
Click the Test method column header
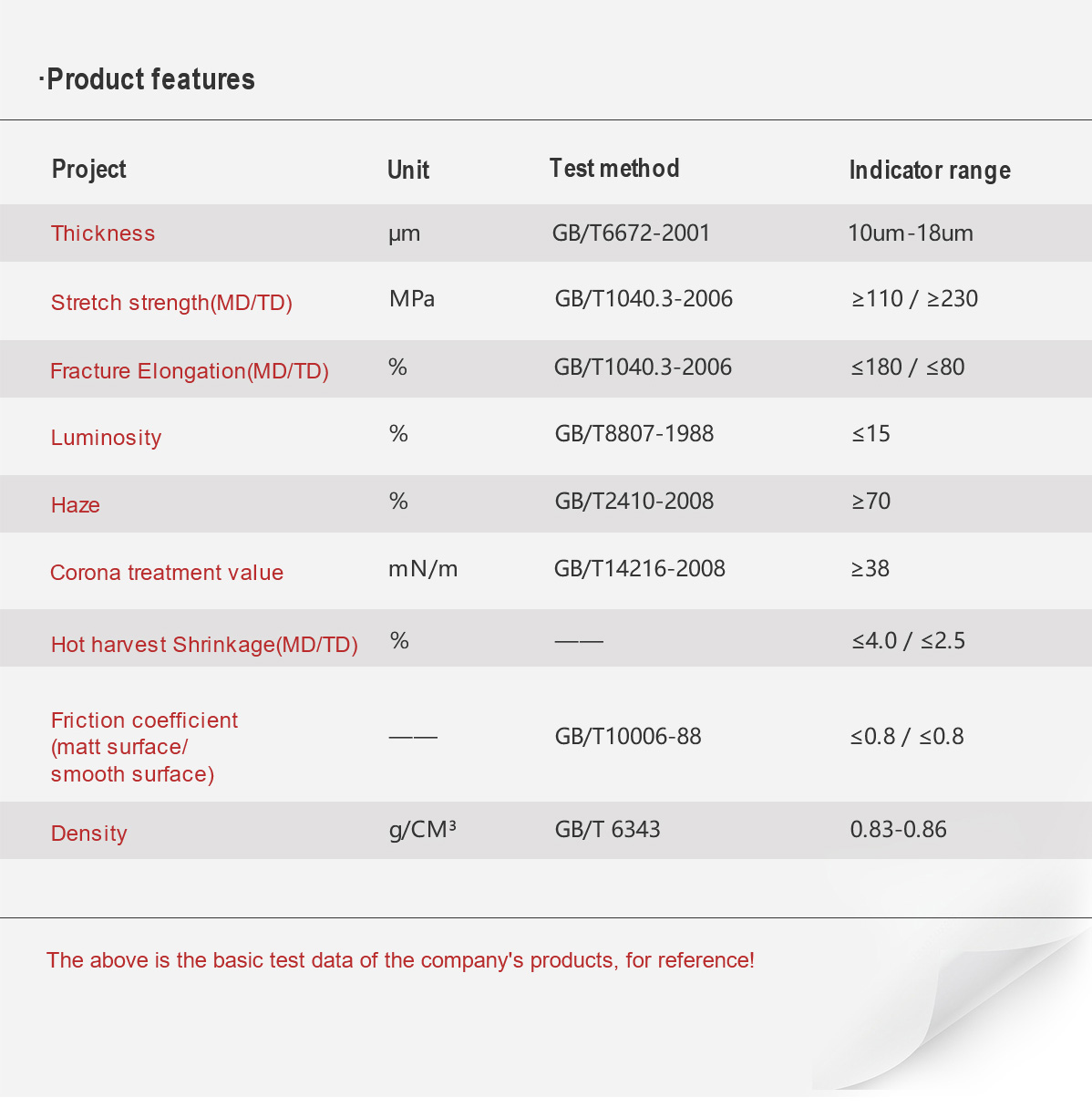click(614, 168)
